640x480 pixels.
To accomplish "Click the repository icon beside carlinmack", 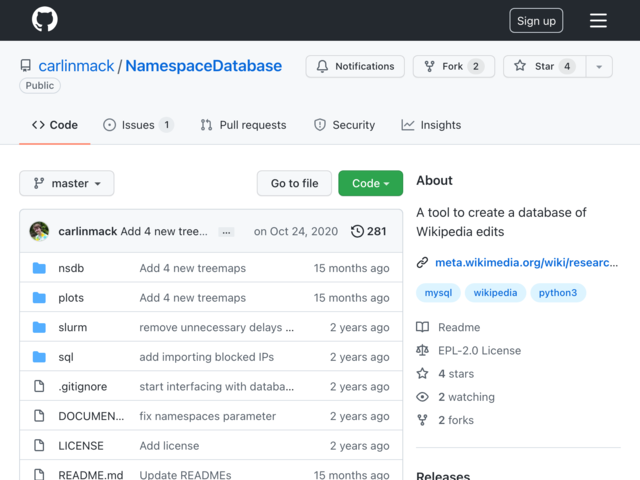I will pos(25,66).
